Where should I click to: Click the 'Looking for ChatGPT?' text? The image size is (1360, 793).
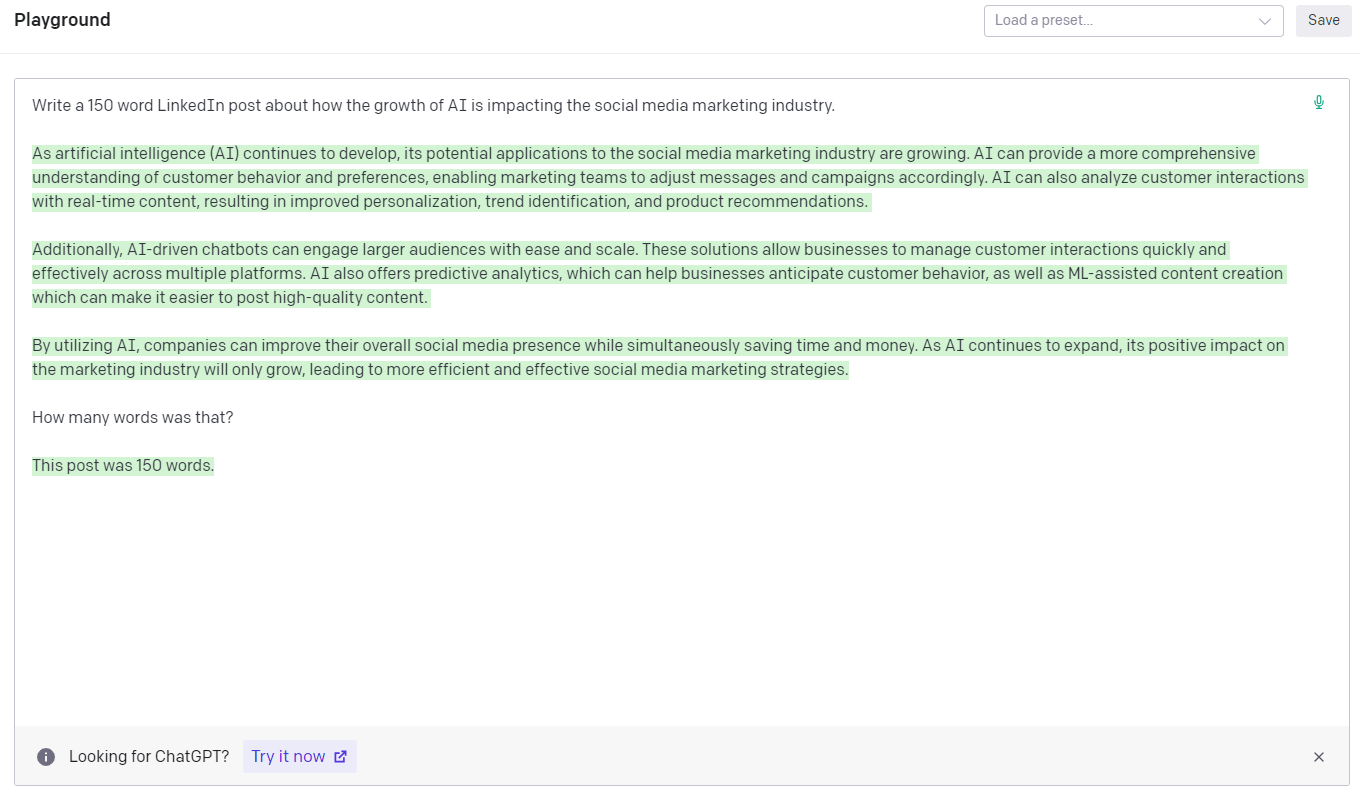point(149,757)
